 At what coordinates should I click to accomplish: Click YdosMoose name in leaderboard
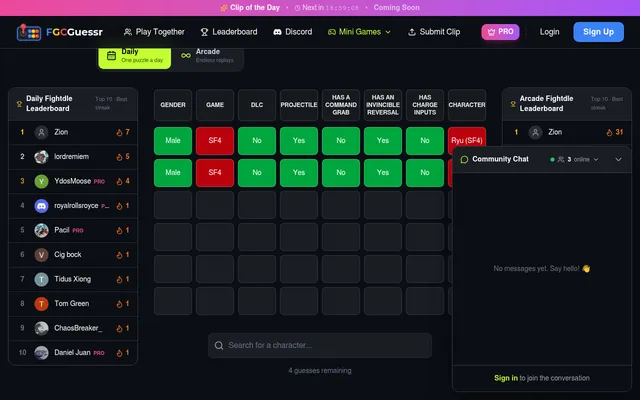click(72, 181)
